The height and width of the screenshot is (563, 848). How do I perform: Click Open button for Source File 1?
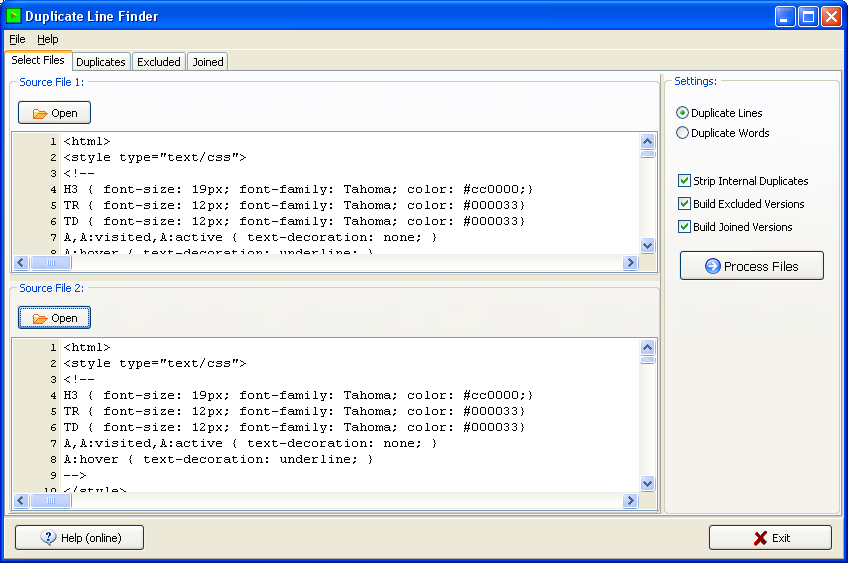54,113
